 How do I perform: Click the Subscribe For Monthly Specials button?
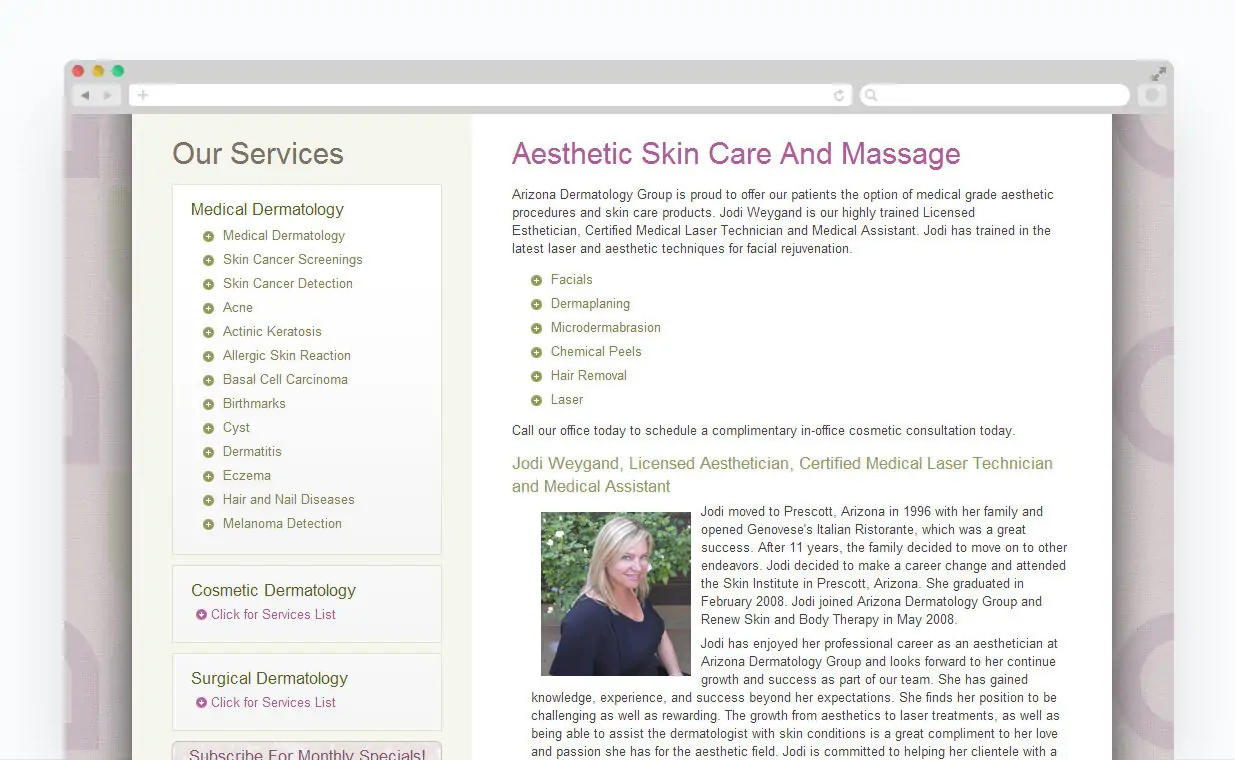[307, 752]
